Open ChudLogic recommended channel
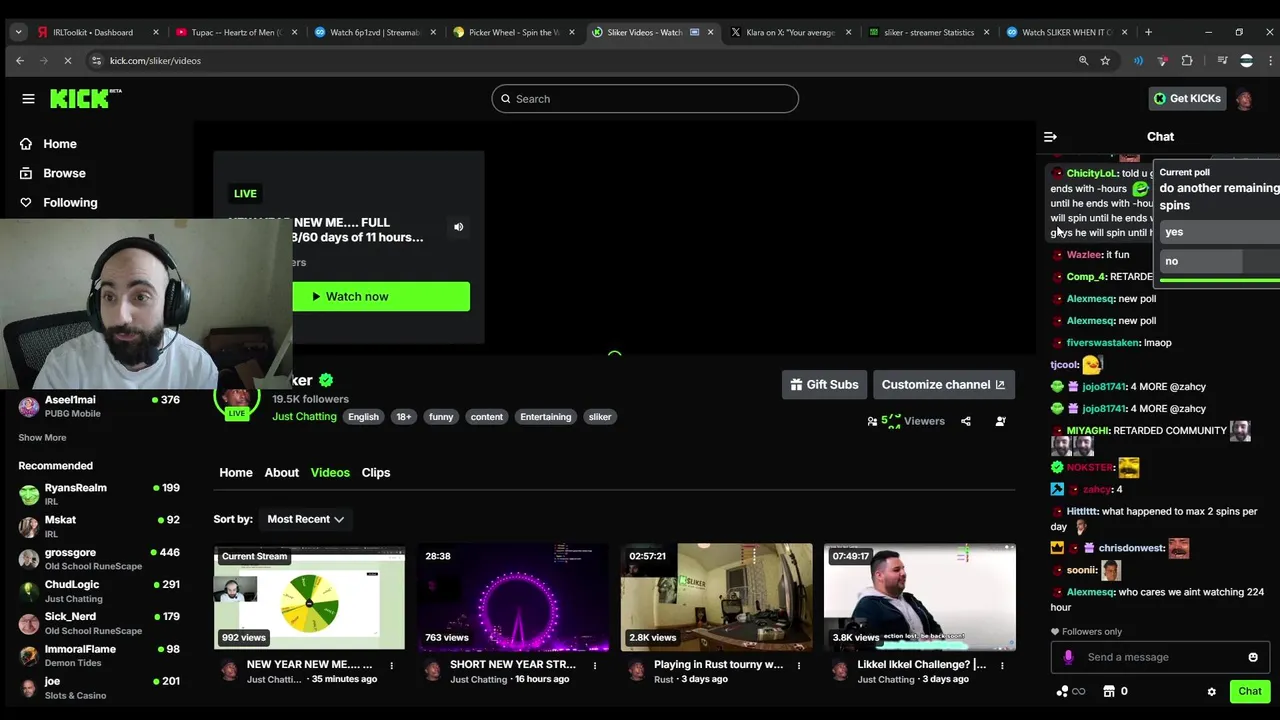This screenshot has height=720, width=1280. tap(99, 591)
